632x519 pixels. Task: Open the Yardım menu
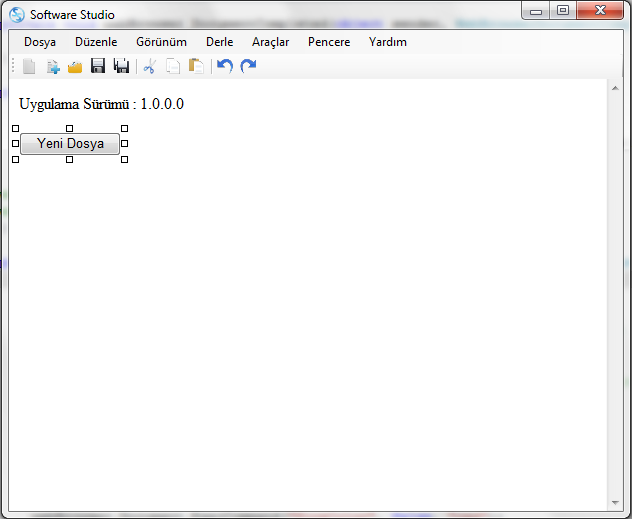tap(388, 42)
